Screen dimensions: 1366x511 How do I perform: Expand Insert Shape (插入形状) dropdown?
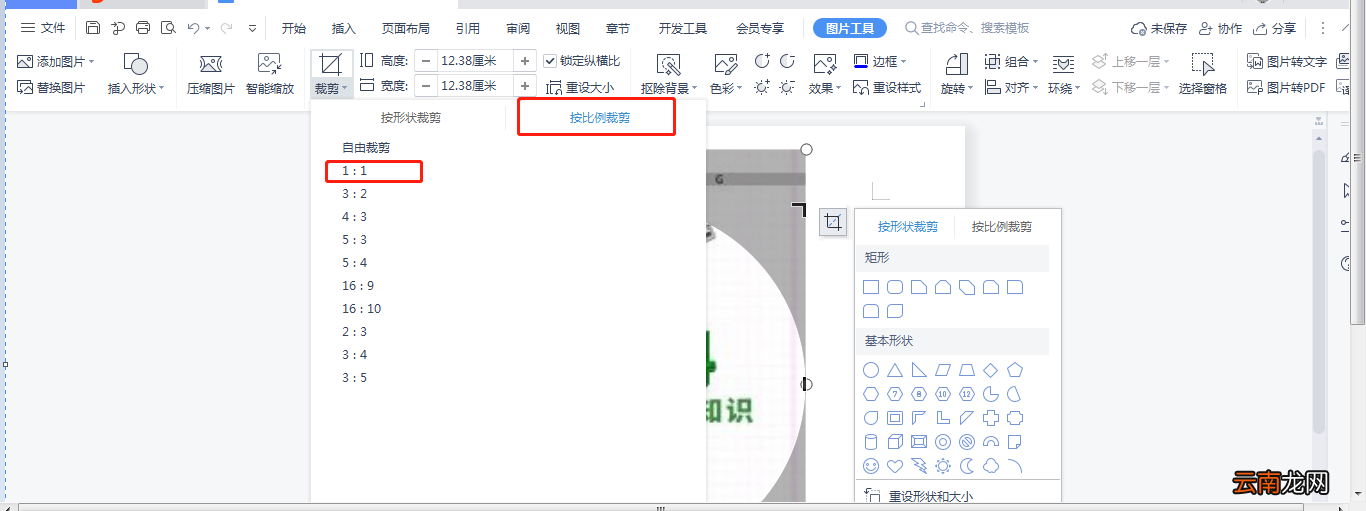point(162,89)
